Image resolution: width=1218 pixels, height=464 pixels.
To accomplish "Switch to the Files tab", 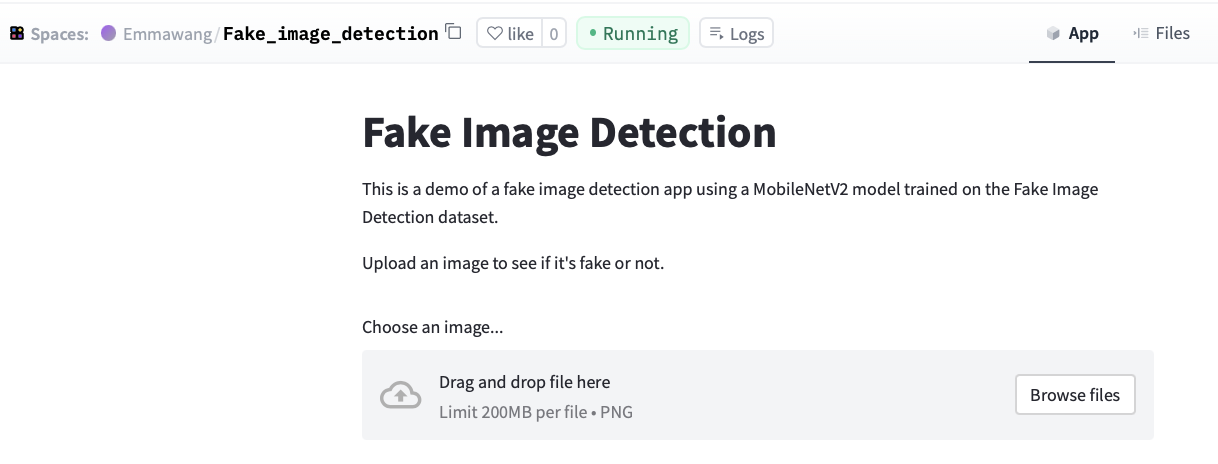I will click(1161, 33).
